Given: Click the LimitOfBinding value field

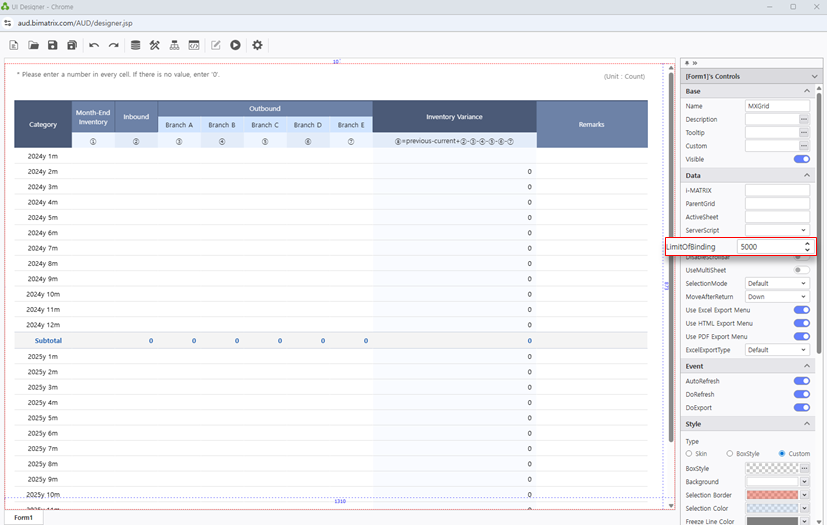Looking at the screenshot, I should coord(768,247).
